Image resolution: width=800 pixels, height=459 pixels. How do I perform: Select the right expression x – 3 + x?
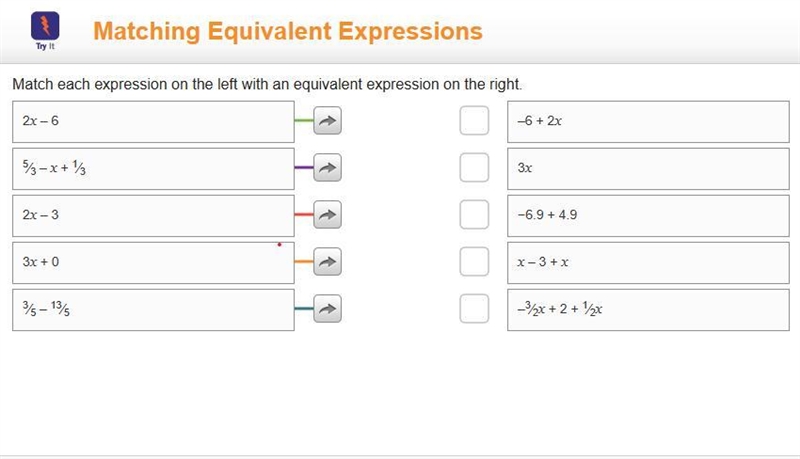pyautogui.click(x=648, y=263)
